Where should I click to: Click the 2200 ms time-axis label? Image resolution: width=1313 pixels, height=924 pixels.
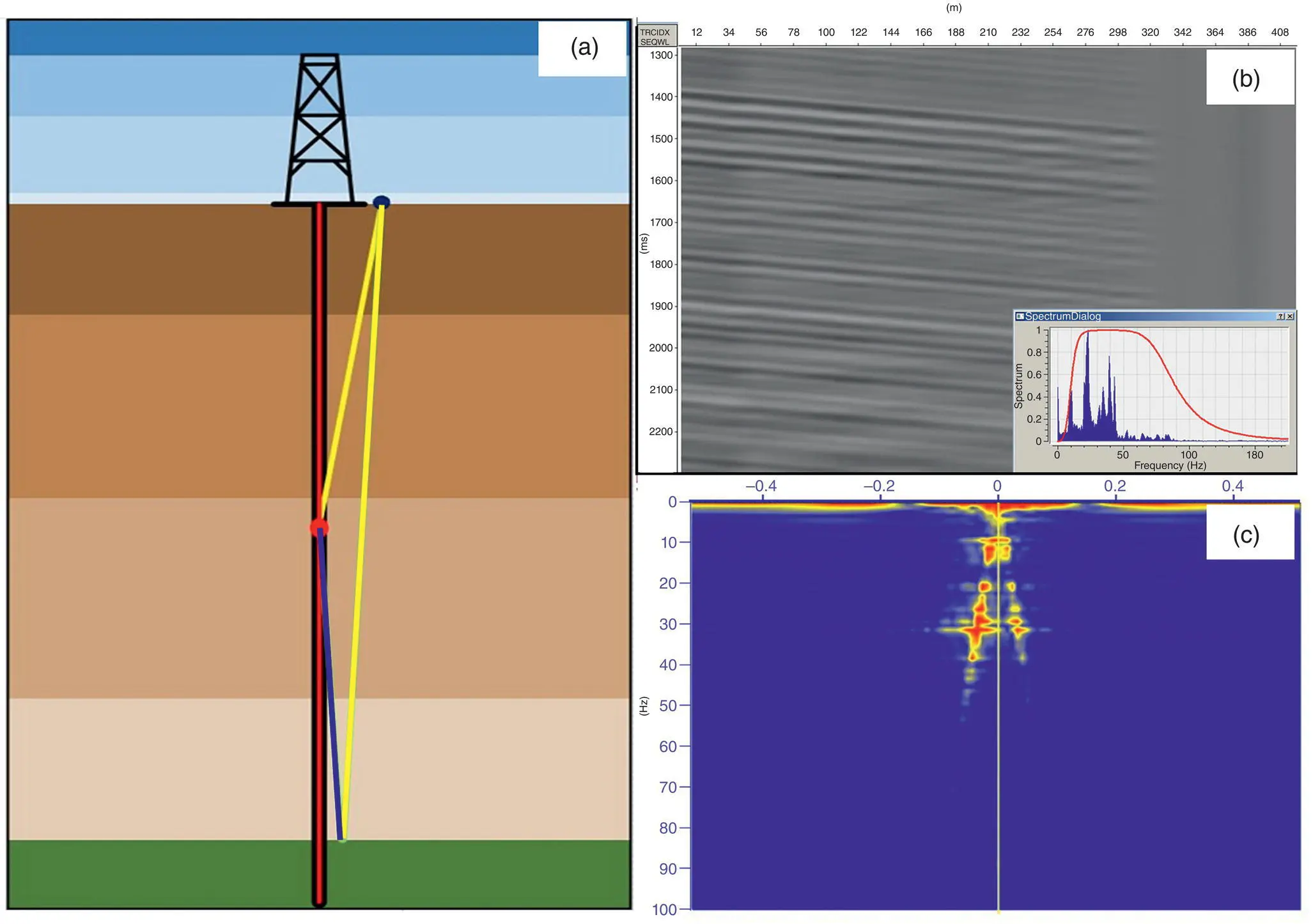(x=661, y=432)
